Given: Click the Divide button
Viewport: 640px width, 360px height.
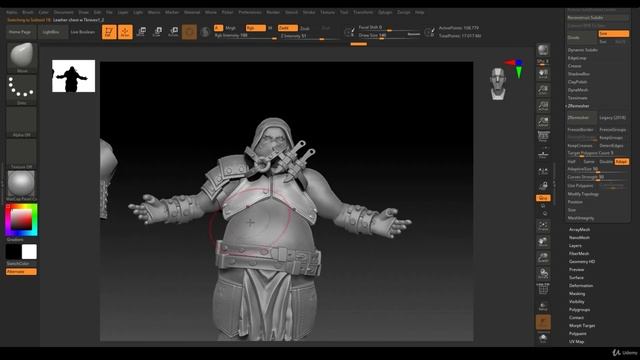Looking at the screenshot, I should (x=581, y=38).
